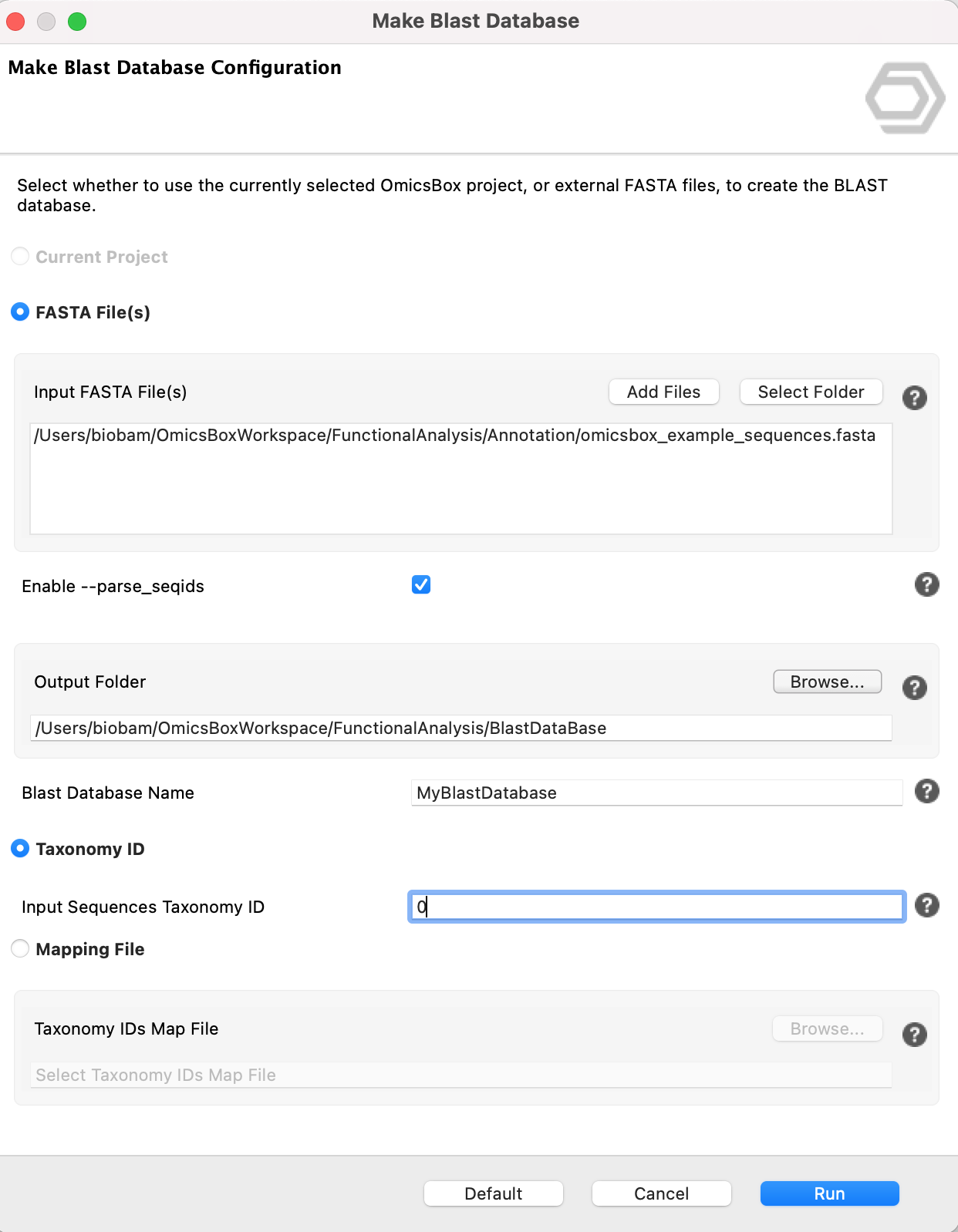Viewport: 958px width, 1232px height.
Task: Click the Output Folder path field
Action: click(460, 728)
